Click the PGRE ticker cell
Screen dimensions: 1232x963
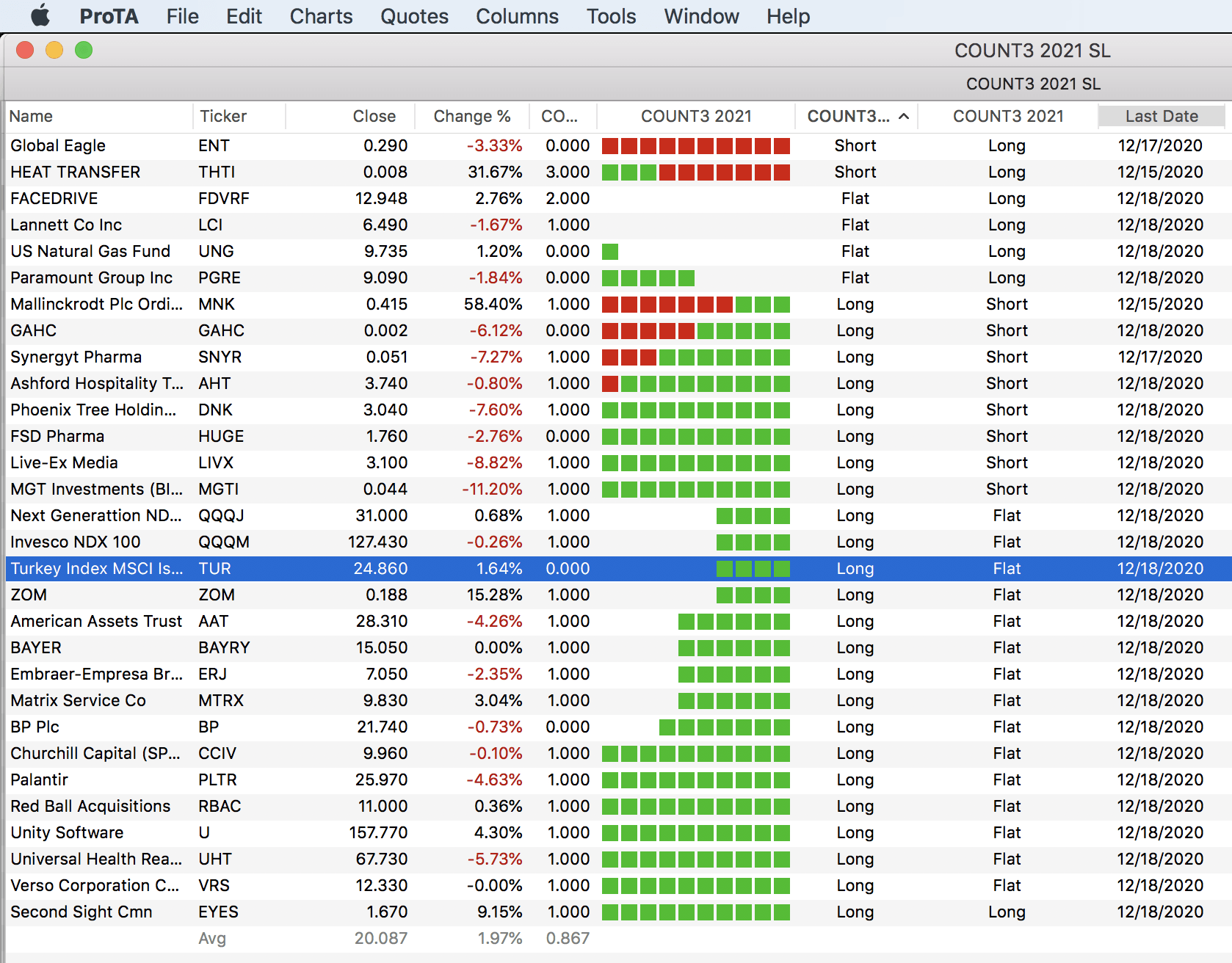(x=220, y=277)
